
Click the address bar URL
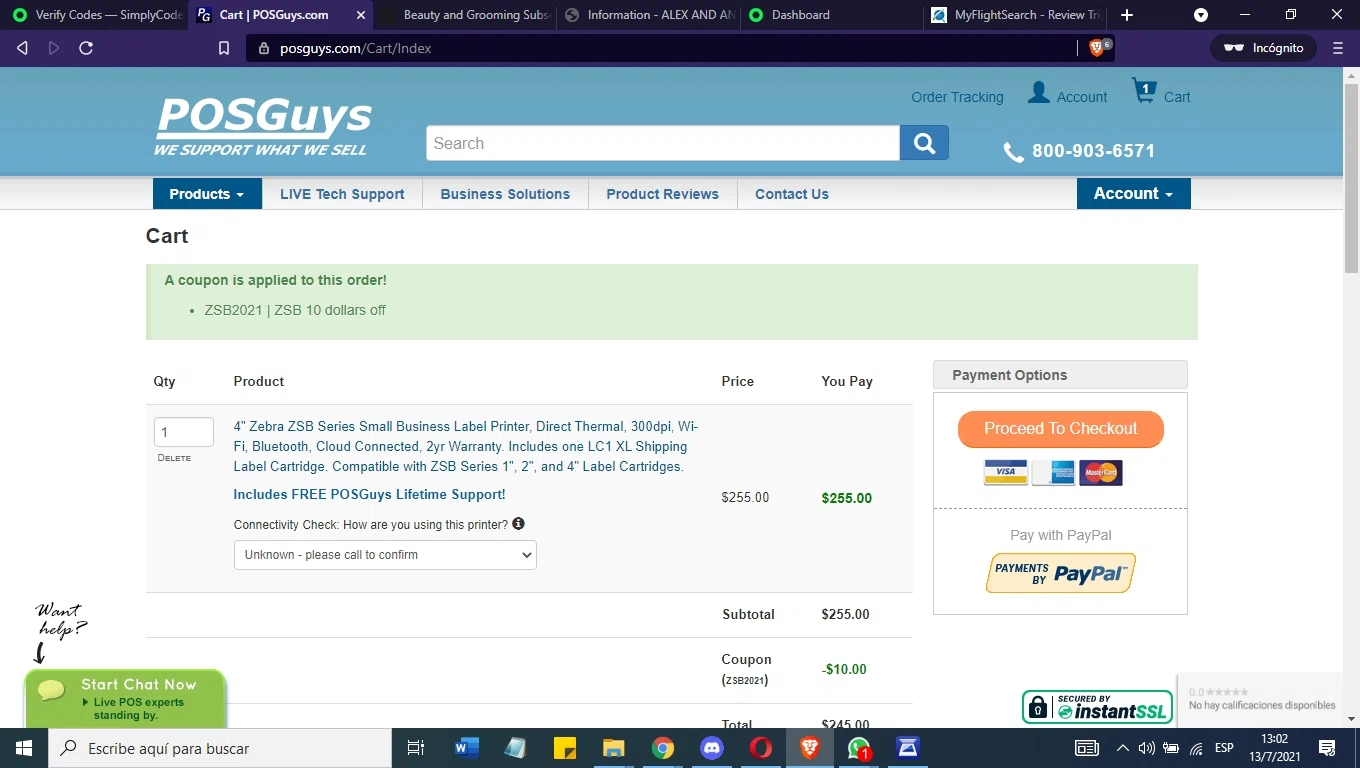pyautogui.click(x=356, y=48)
